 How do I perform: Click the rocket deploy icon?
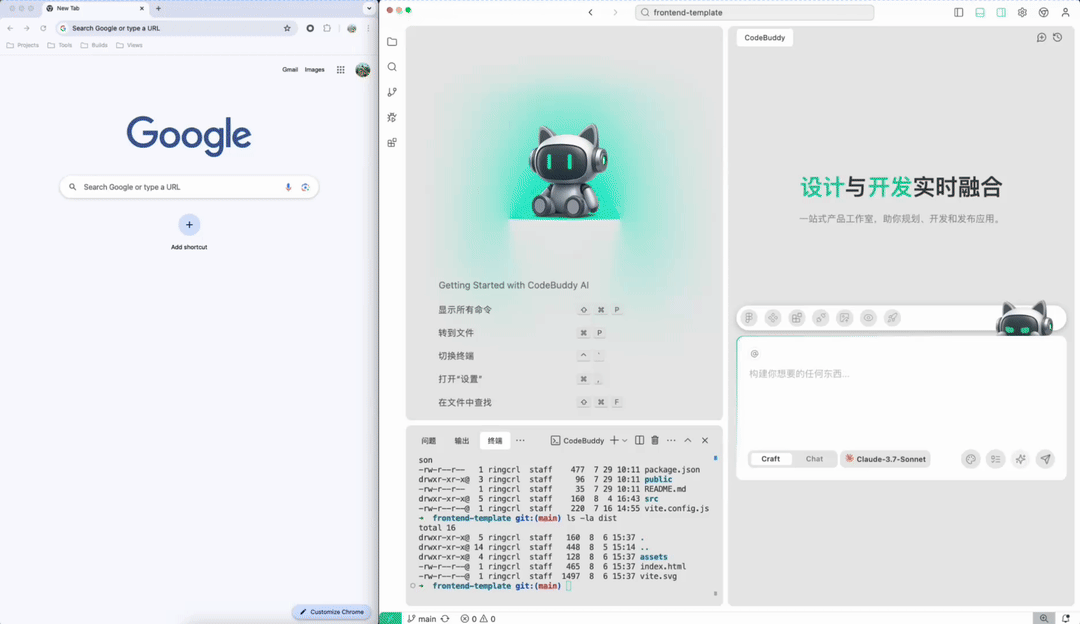point(893,318)
